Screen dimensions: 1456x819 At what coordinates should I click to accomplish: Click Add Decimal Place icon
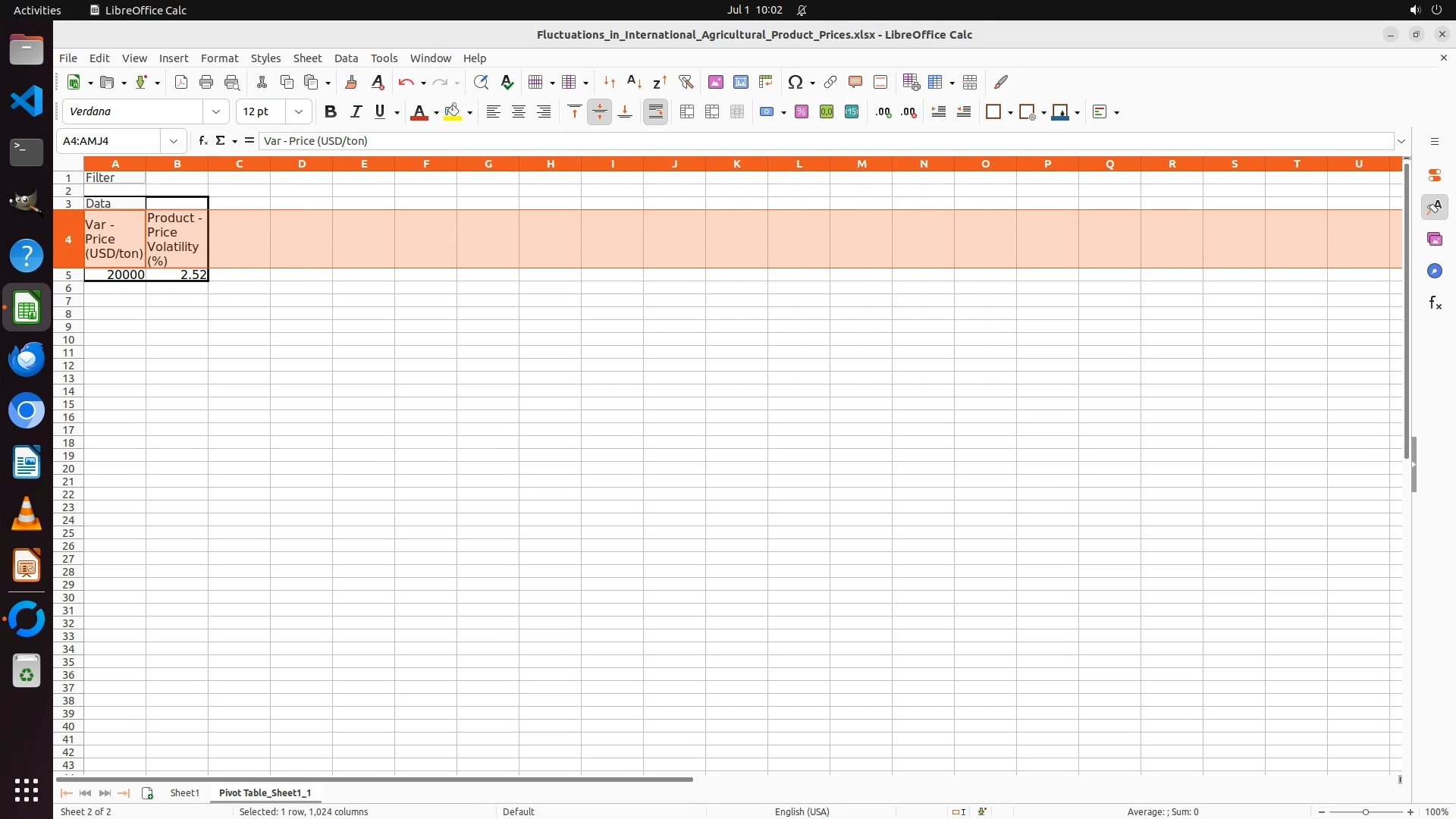point(883,112)
